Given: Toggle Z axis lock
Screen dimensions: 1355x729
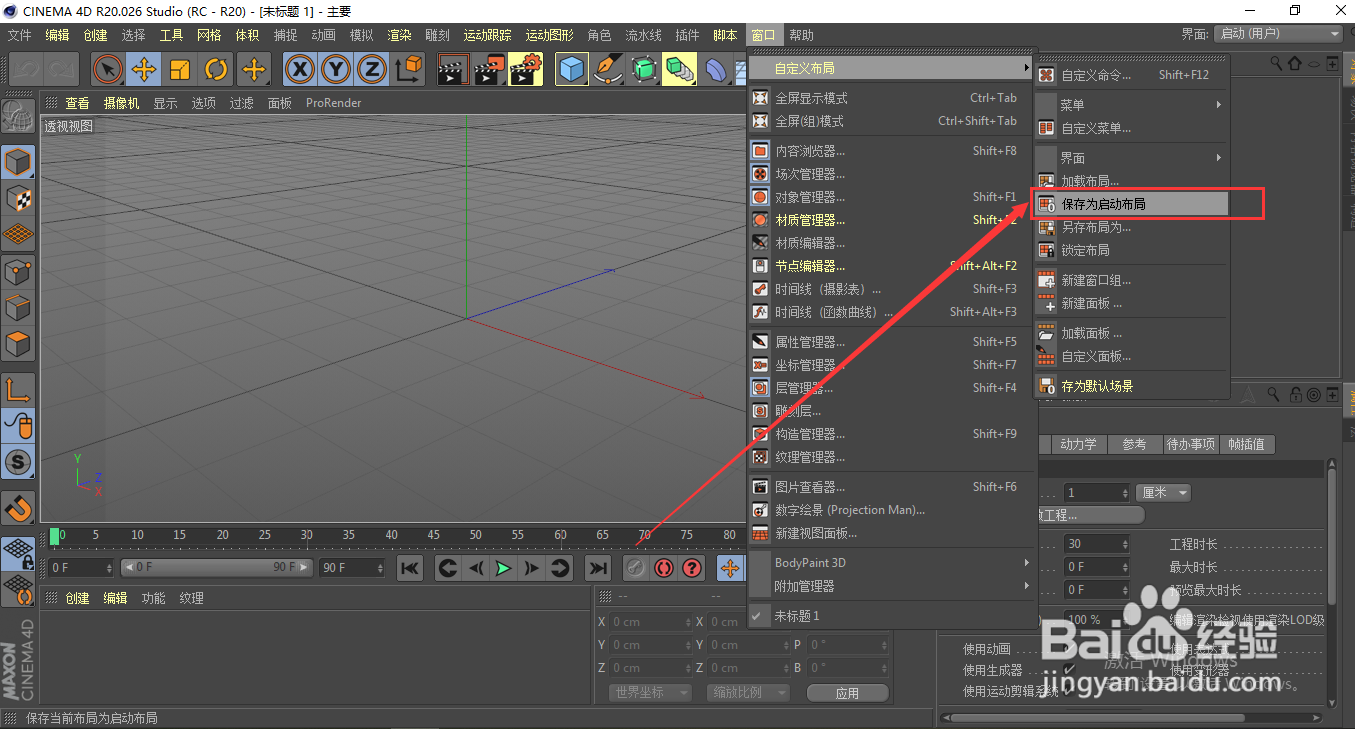Looking at the screenshot, I should 372,69.
